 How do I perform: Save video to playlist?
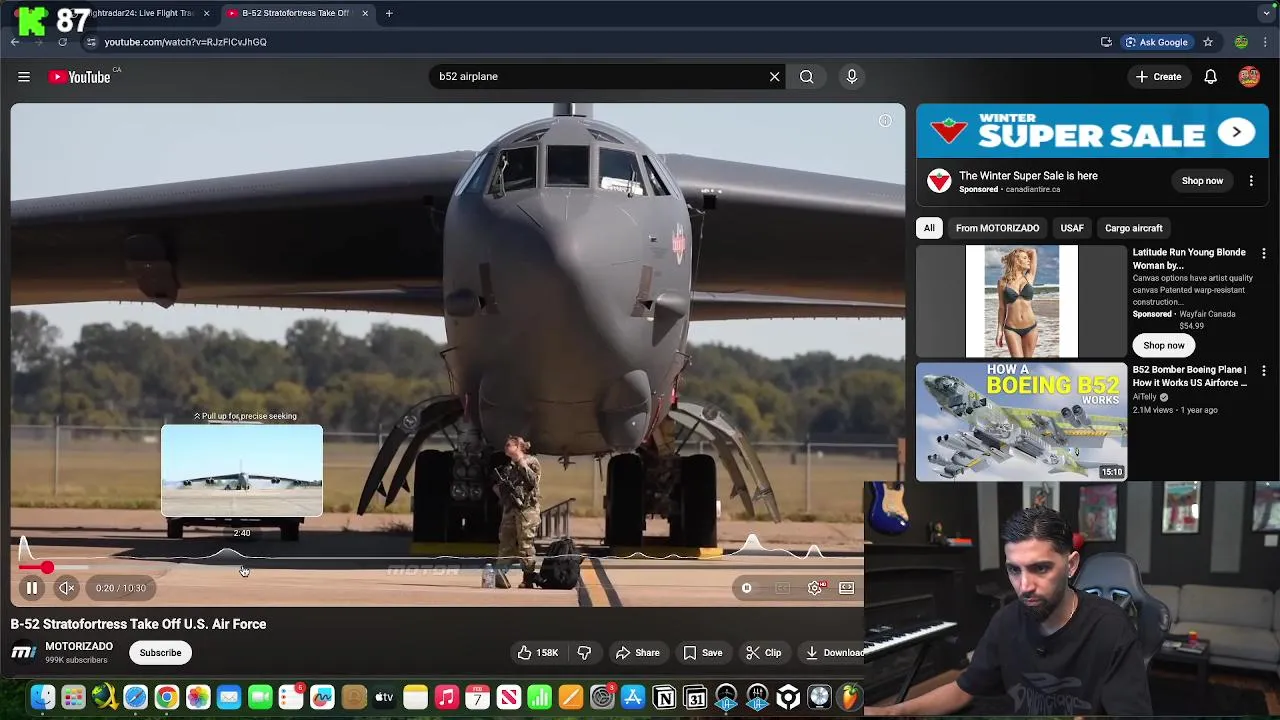point(703,653)
